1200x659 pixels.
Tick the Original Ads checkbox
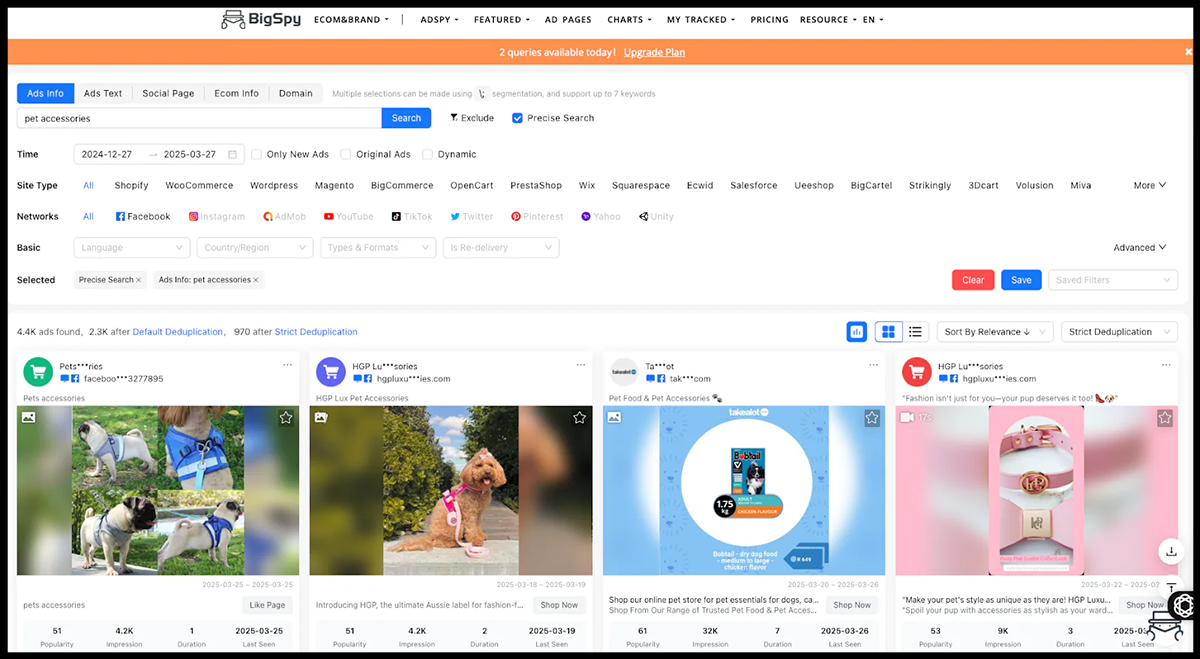tap(346, 155)
